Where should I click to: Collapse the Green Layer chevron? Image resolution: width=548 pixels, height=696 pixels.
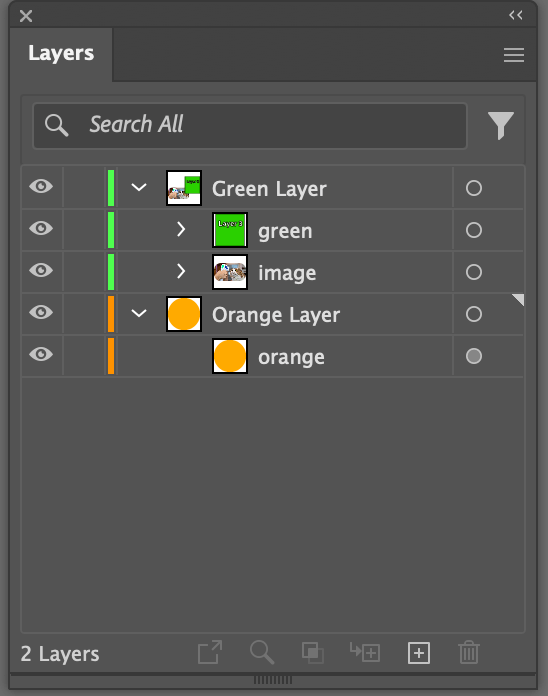pyautogui.click(x=139, y=187)
